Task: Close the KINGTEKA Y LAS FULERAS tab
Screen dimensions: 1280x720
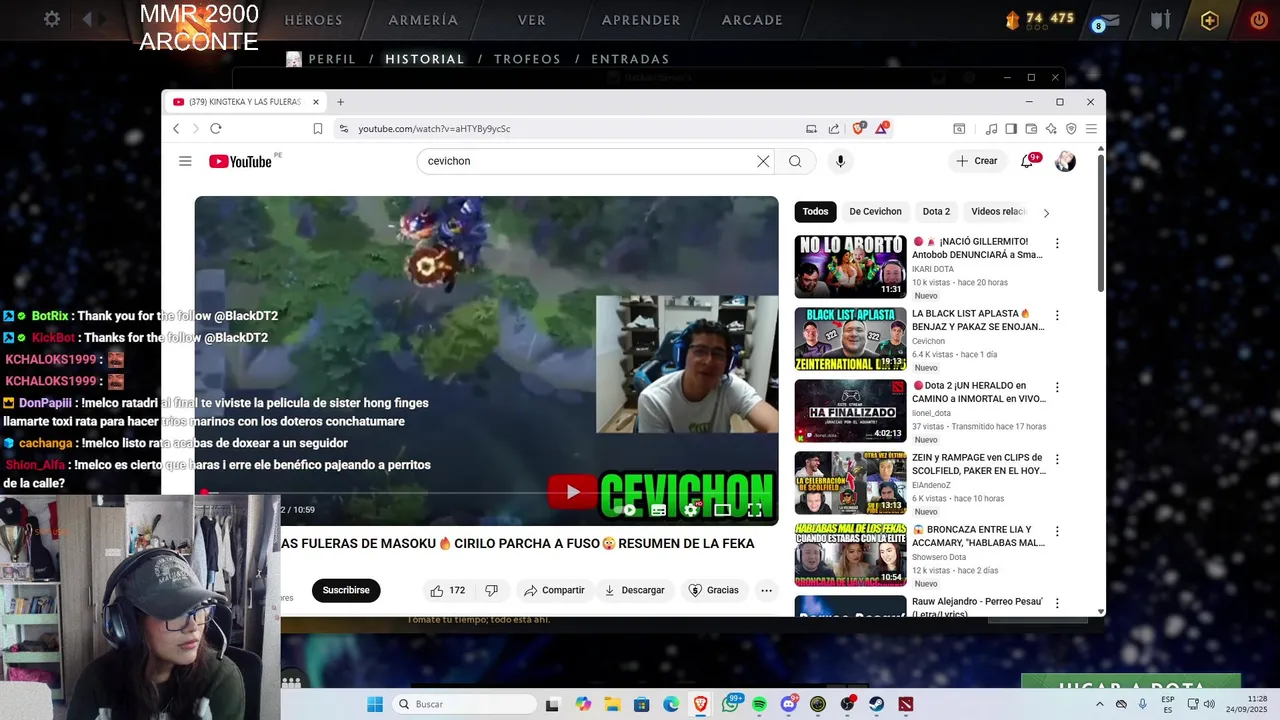Action: [315, 102]
